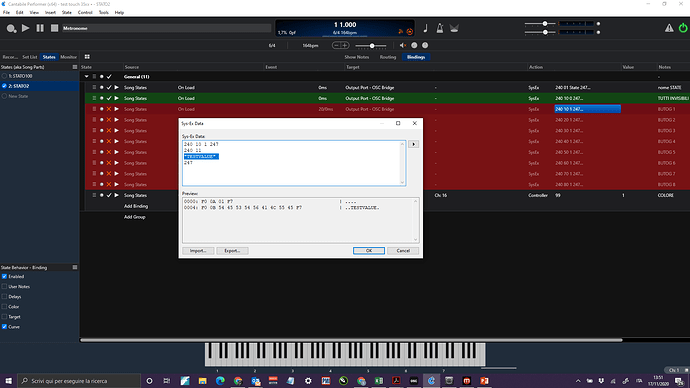Open the Insert menu

[50, 13]
